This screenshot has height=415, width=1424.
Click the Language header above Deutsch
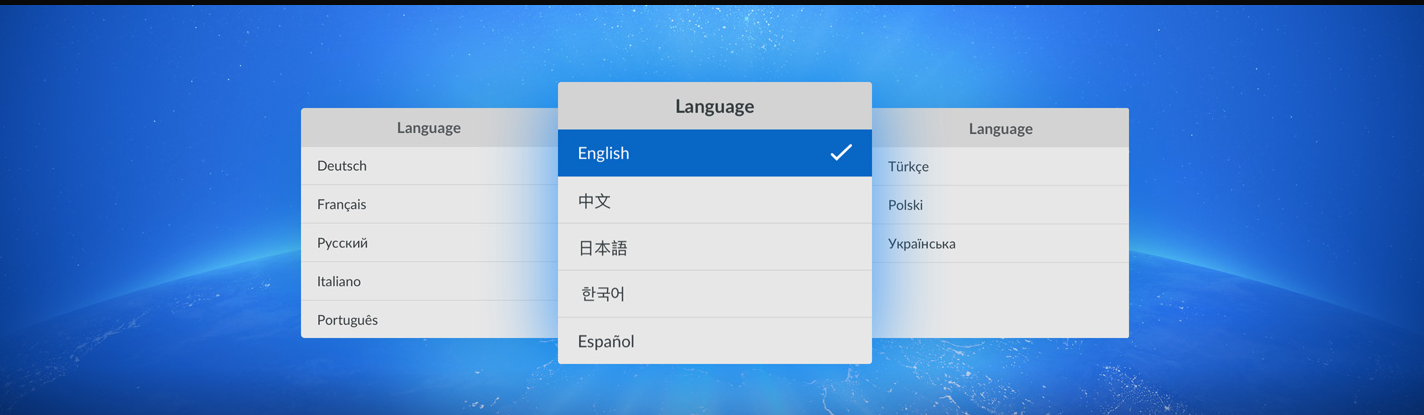(x=428, y=128)
